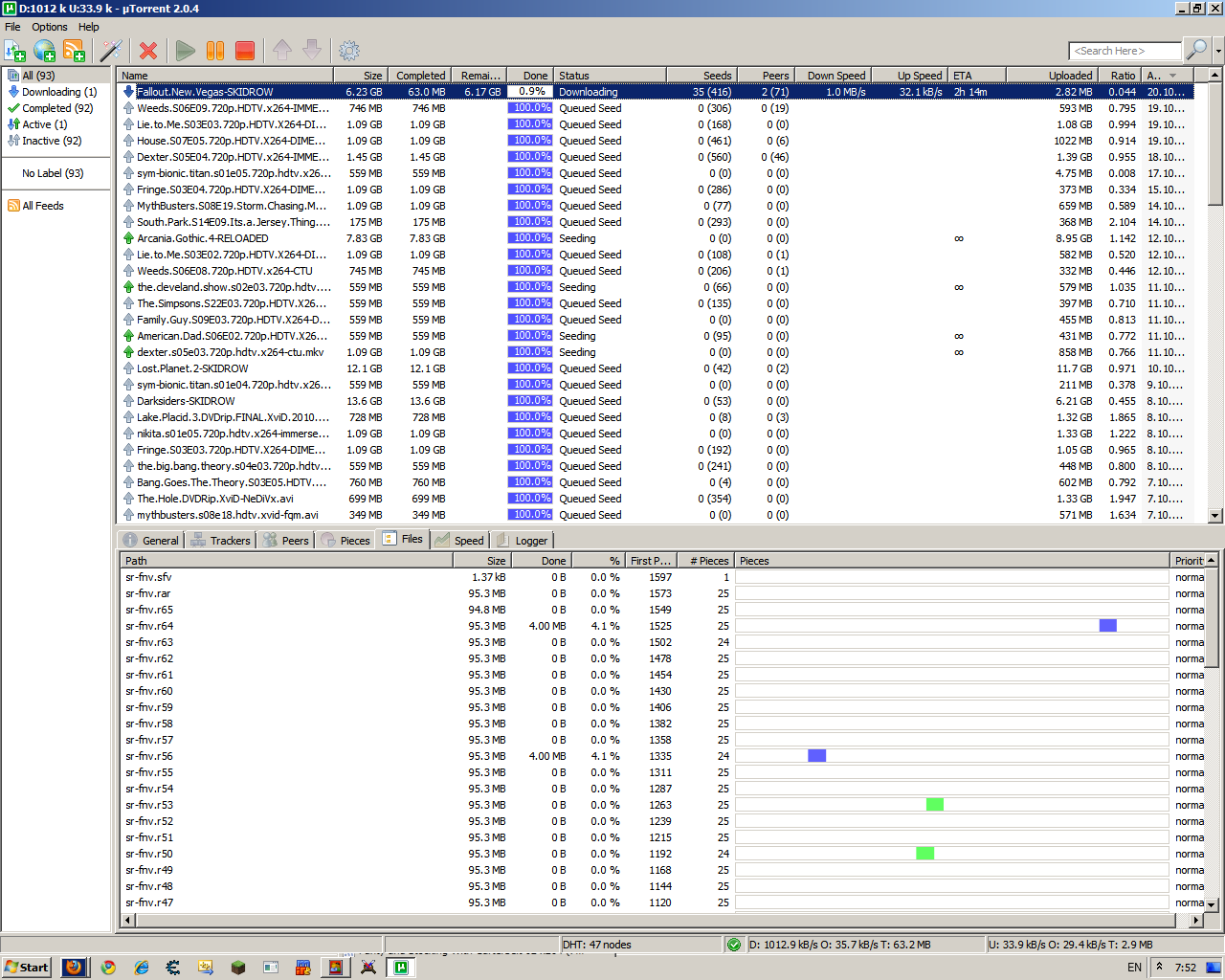The image size is (1225, 980).
Task: Open the search engine dropdown arrow
Action: 1217,51
